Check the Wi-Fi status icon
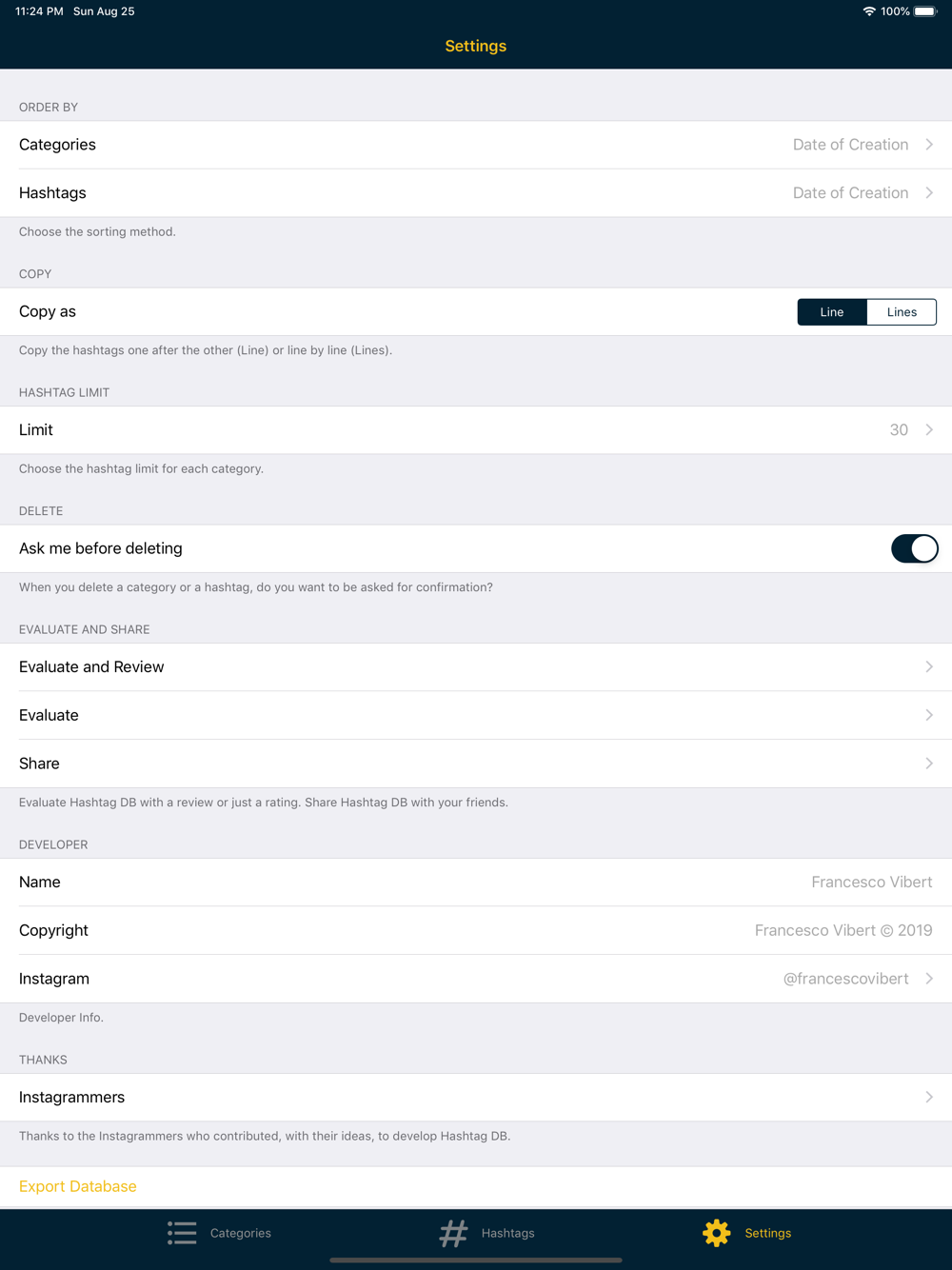 point(869,11)
